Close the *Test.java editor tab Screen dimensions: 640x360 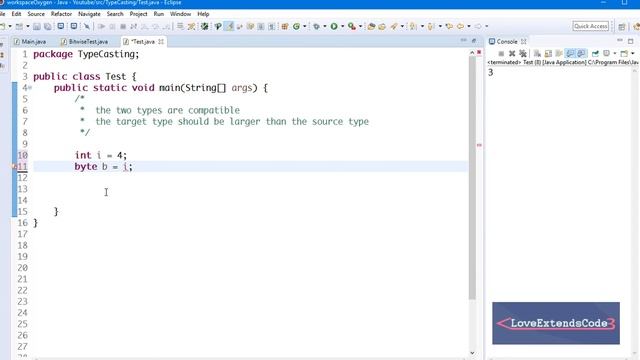click(161, 42)
